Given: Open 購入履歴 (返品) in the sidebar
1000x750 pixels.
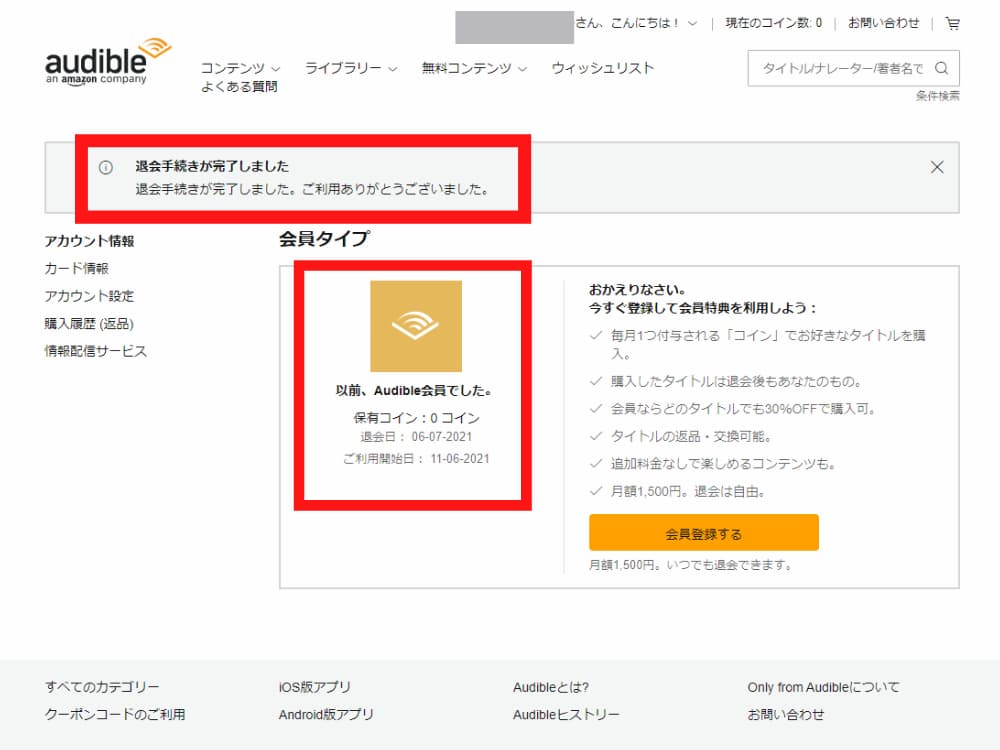Looking at the screenshot, I should coord(89,323).
